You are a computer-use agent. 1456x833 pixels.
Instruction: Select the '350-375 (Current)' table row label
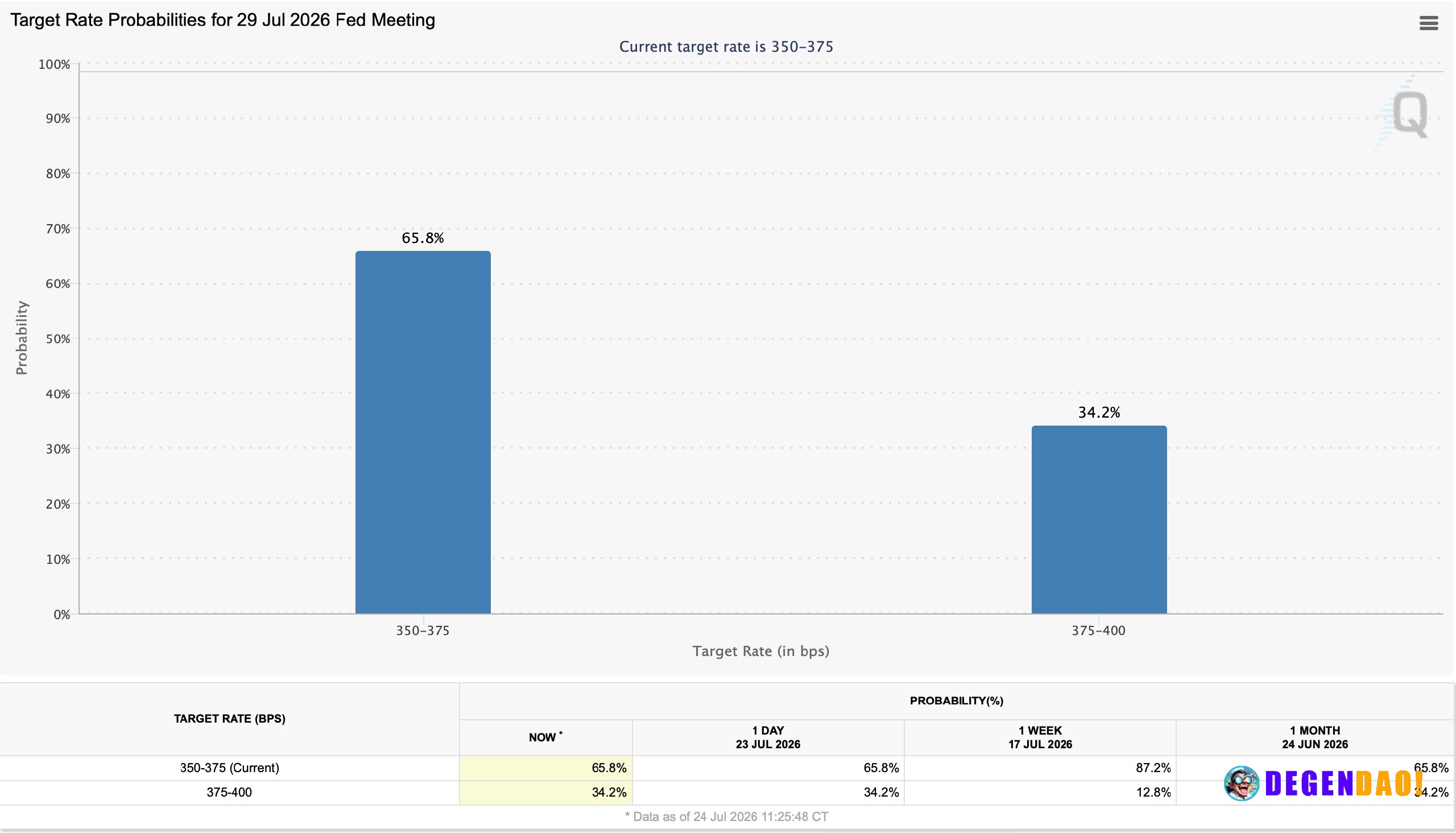click(229, 768)
